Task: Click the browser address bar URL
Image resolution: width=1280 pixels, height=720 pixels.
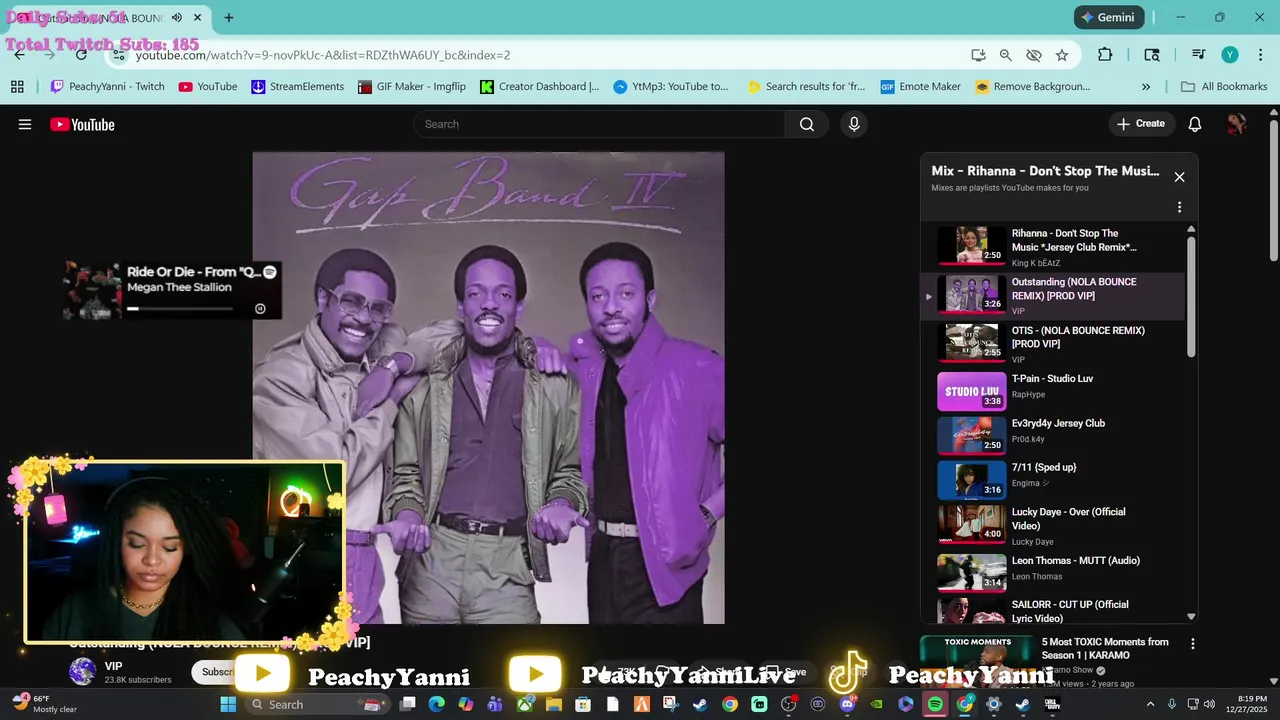Action: click(323, 55)
